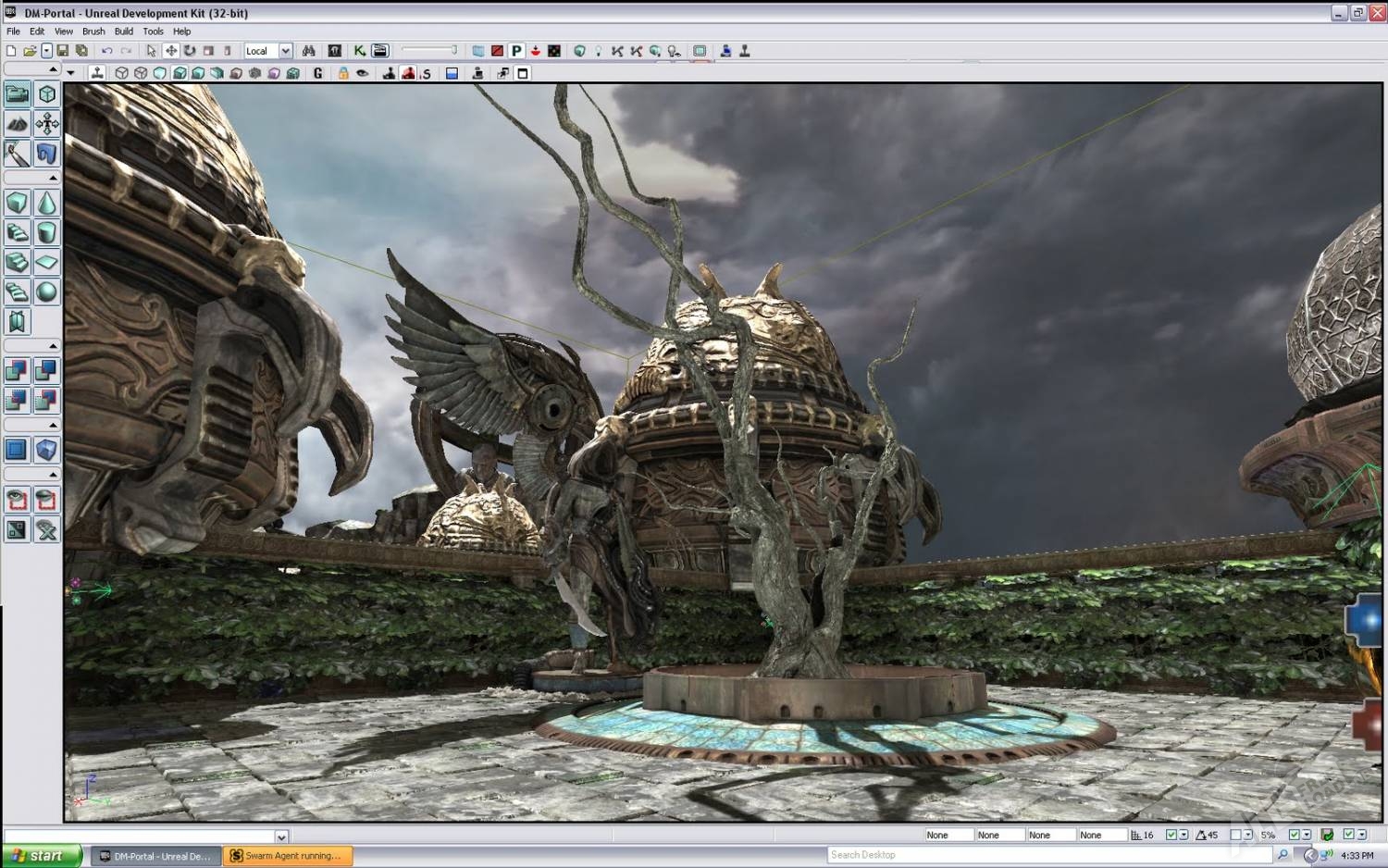This screenshot has height=868, width=1388.
Task: Click the Windows start button
Action: click(41, 856)
